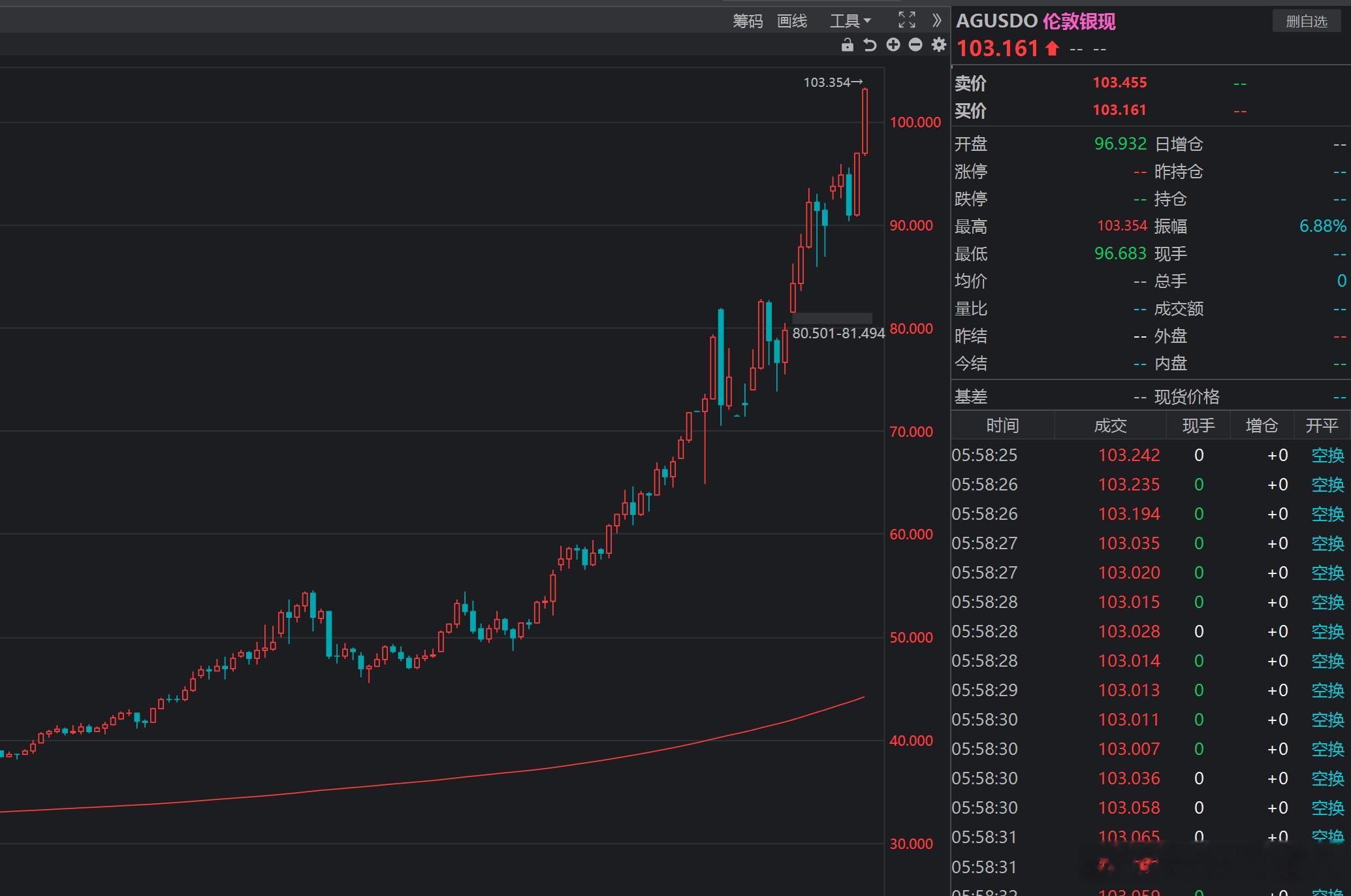1351x896 pixels.
Task: Select the 筹码 chips menu item
Action: (x=747, y=21)
